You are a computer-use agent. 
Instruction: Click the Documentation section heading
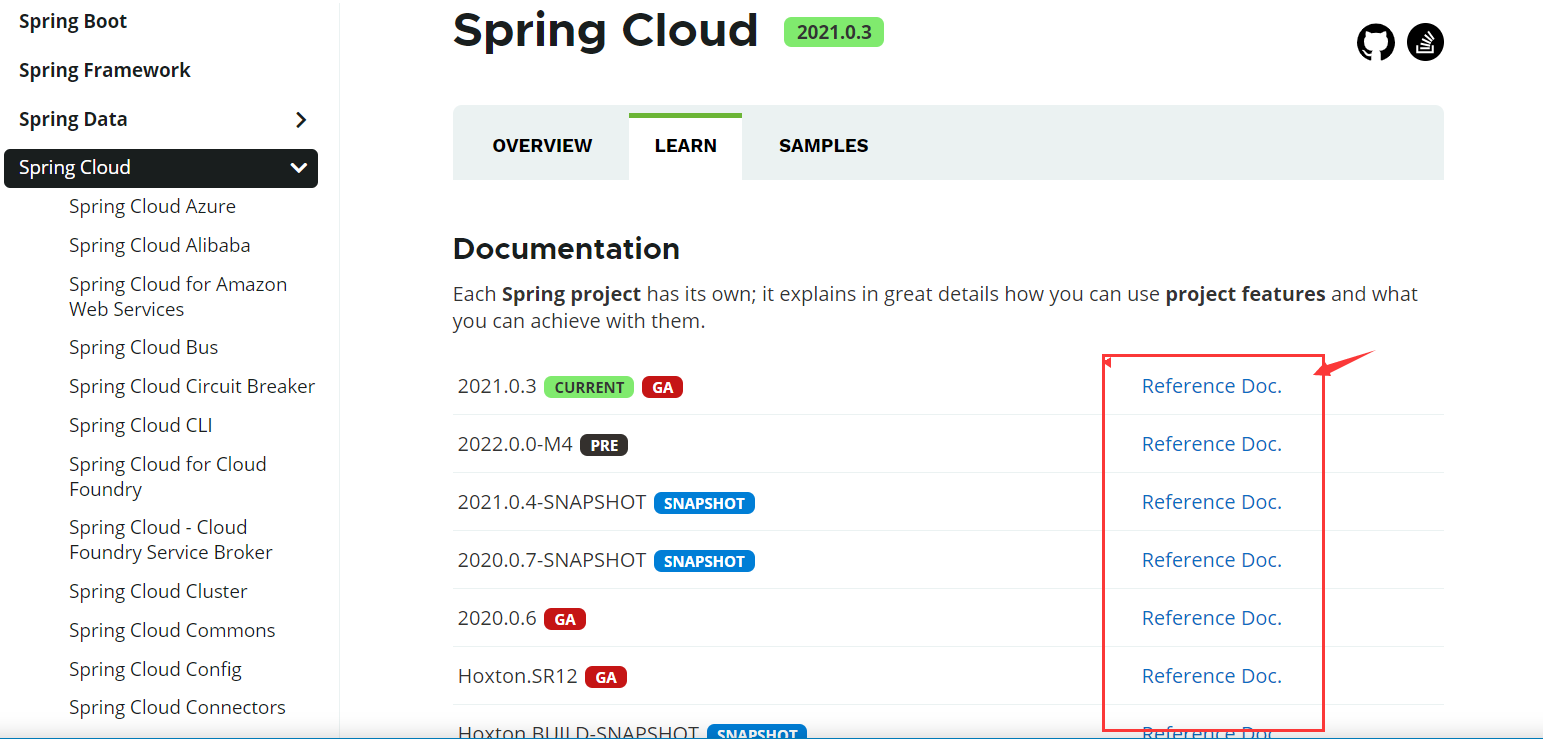[x=566, y=249]
